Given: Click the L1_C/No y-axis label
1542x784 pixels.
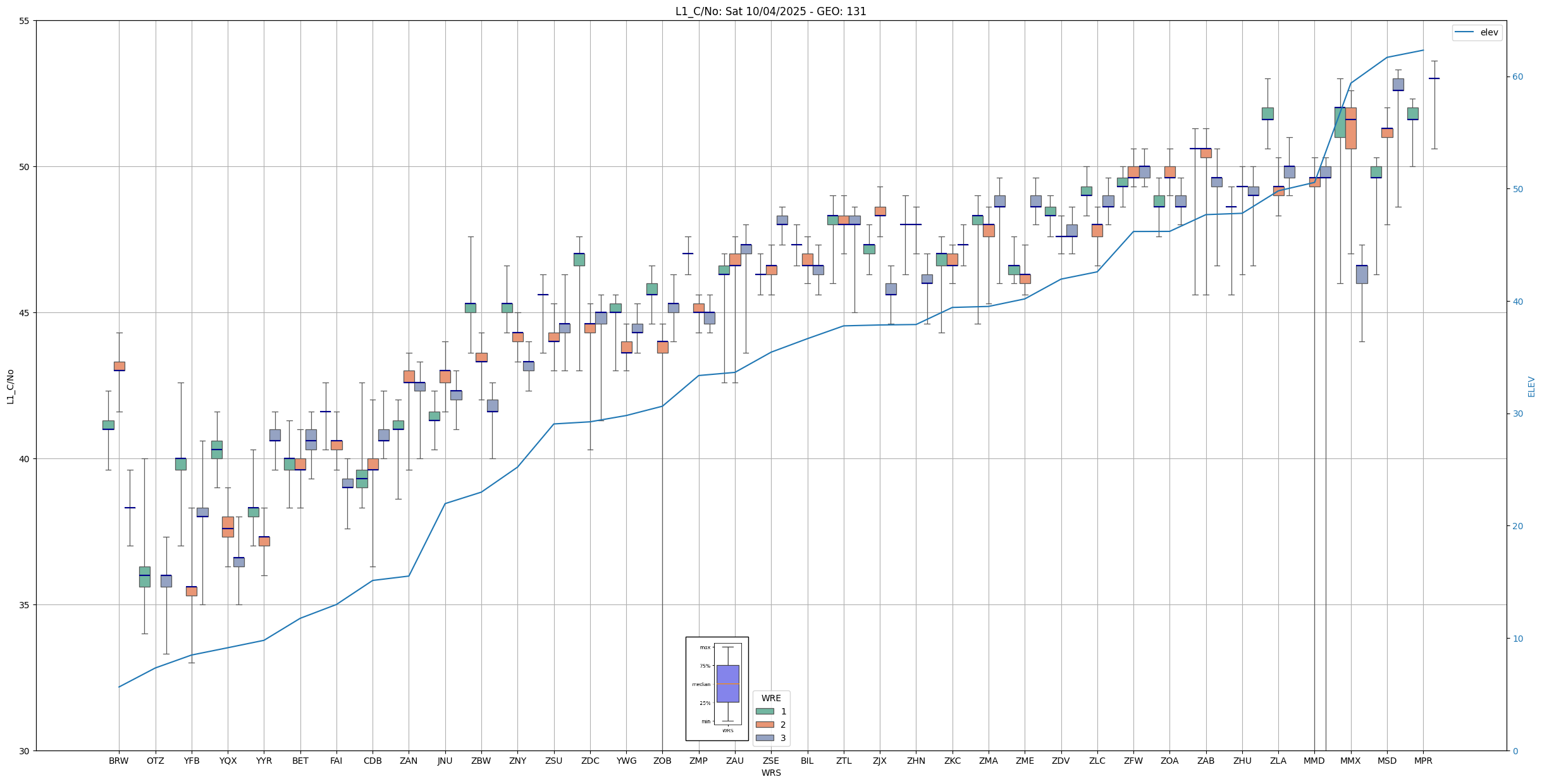Looking at the screenshot, I should [10, 386].
